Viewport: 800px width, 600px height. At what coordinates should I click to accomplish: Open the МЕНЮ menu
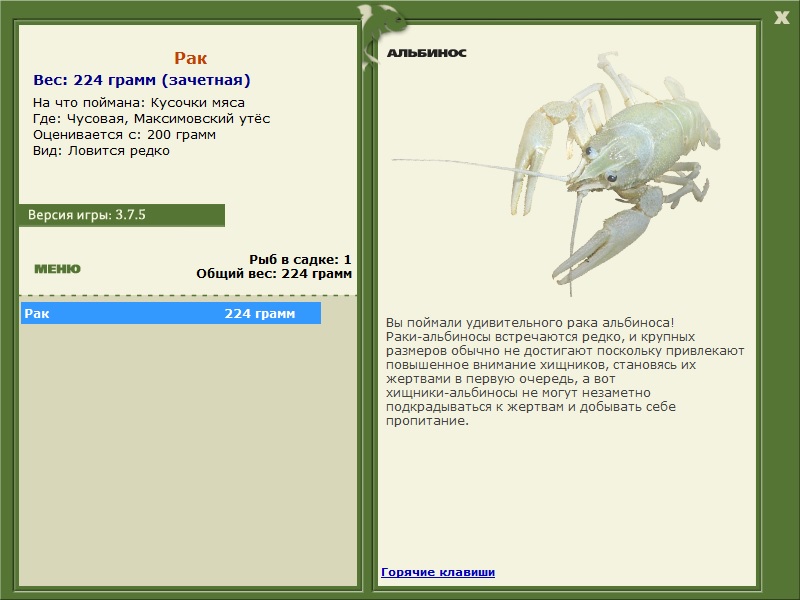pyautogui.click(x=57, y=269)
